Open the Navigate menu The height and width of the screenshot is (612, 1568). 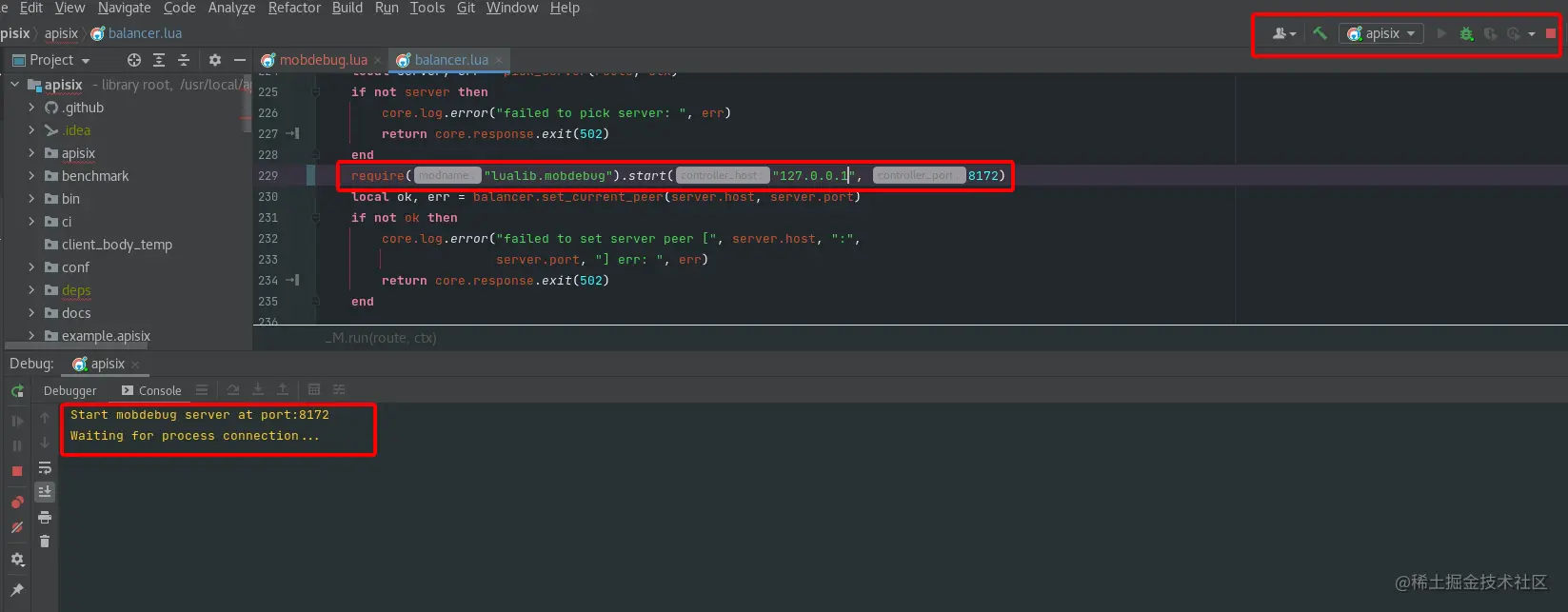pyautogui.click(x=125, y=8)
